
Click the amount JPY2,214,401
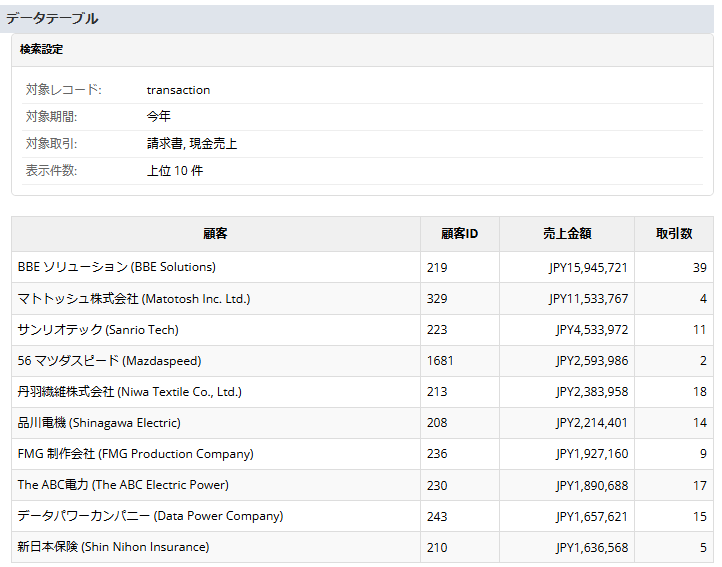(x=592, y=423)
